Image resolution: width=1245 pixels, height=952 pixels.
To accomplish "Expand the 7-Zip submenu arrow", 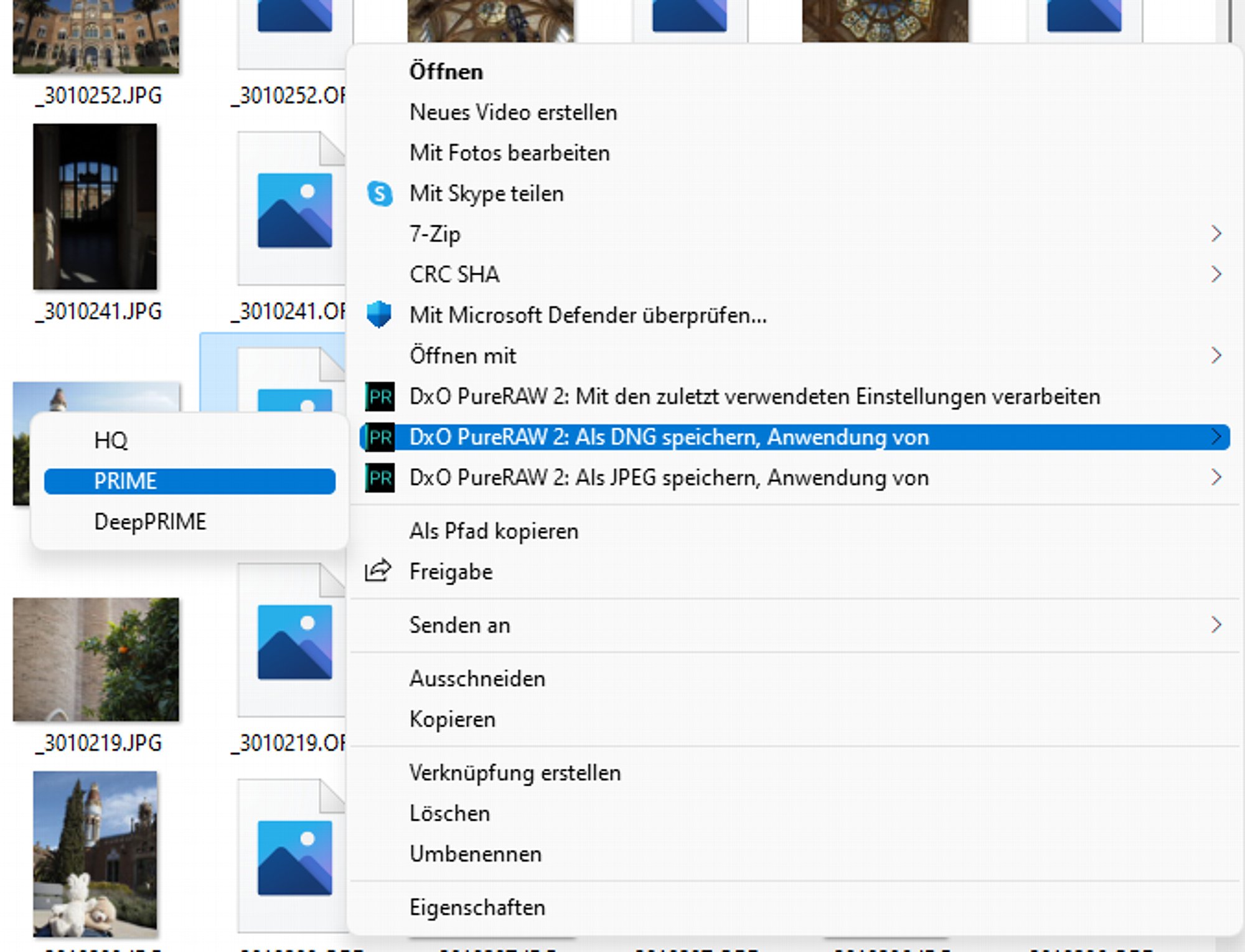I will click(x=1216, y=234).
